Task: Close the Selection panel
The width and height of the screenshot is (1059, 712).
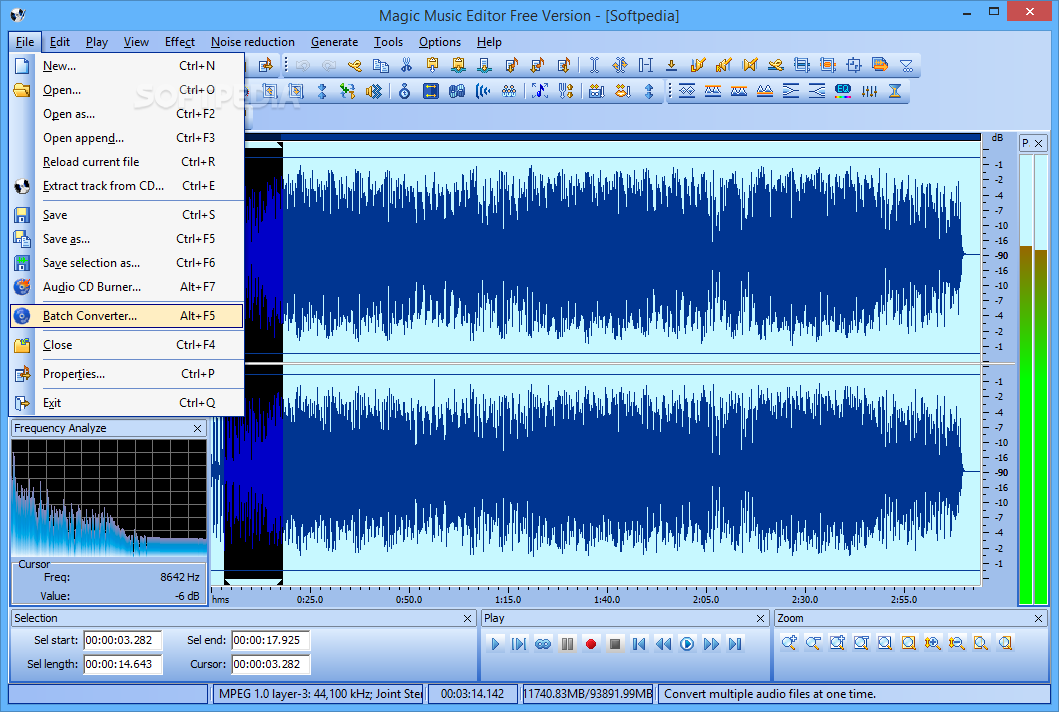Action: pyautogui.click(x=467, y=618)
